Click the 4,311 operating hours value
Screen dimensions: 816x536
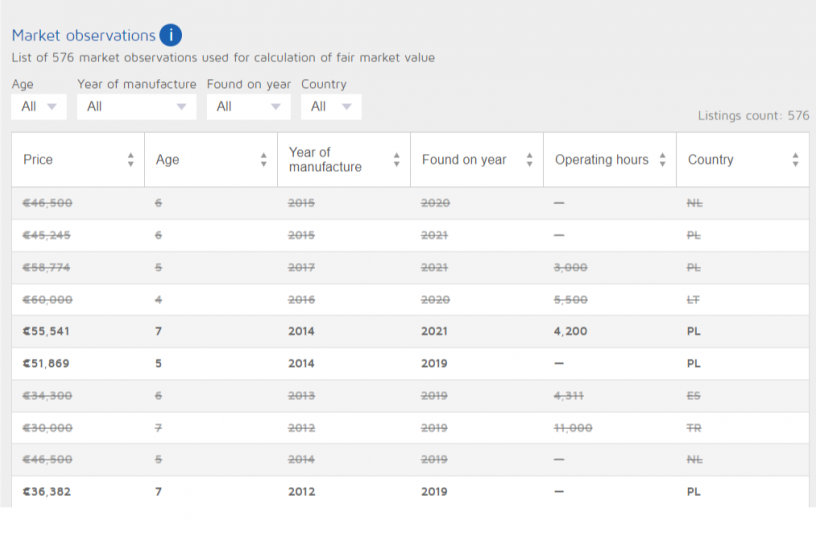[568, 396]
